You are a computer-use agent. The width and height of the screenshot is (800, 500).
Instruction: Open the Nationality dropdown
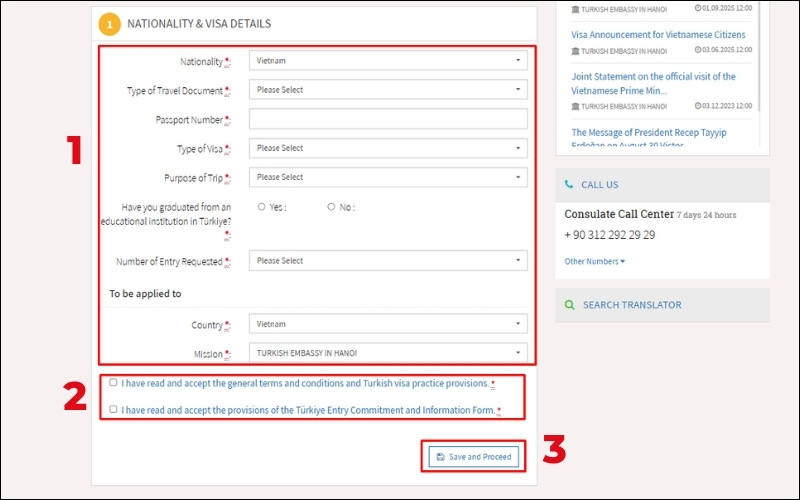(387, 61)
